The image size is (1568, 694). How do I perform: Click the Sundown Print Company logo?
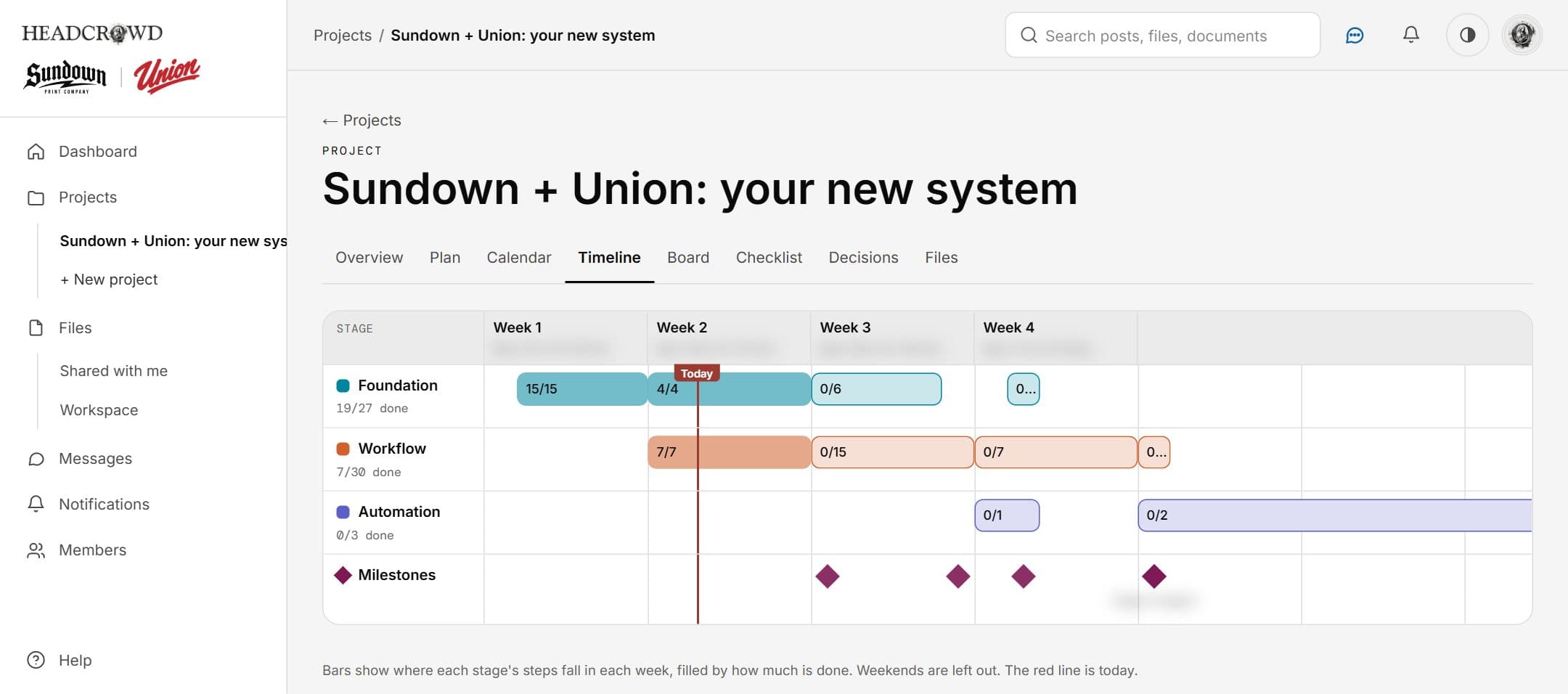(65, 77)
